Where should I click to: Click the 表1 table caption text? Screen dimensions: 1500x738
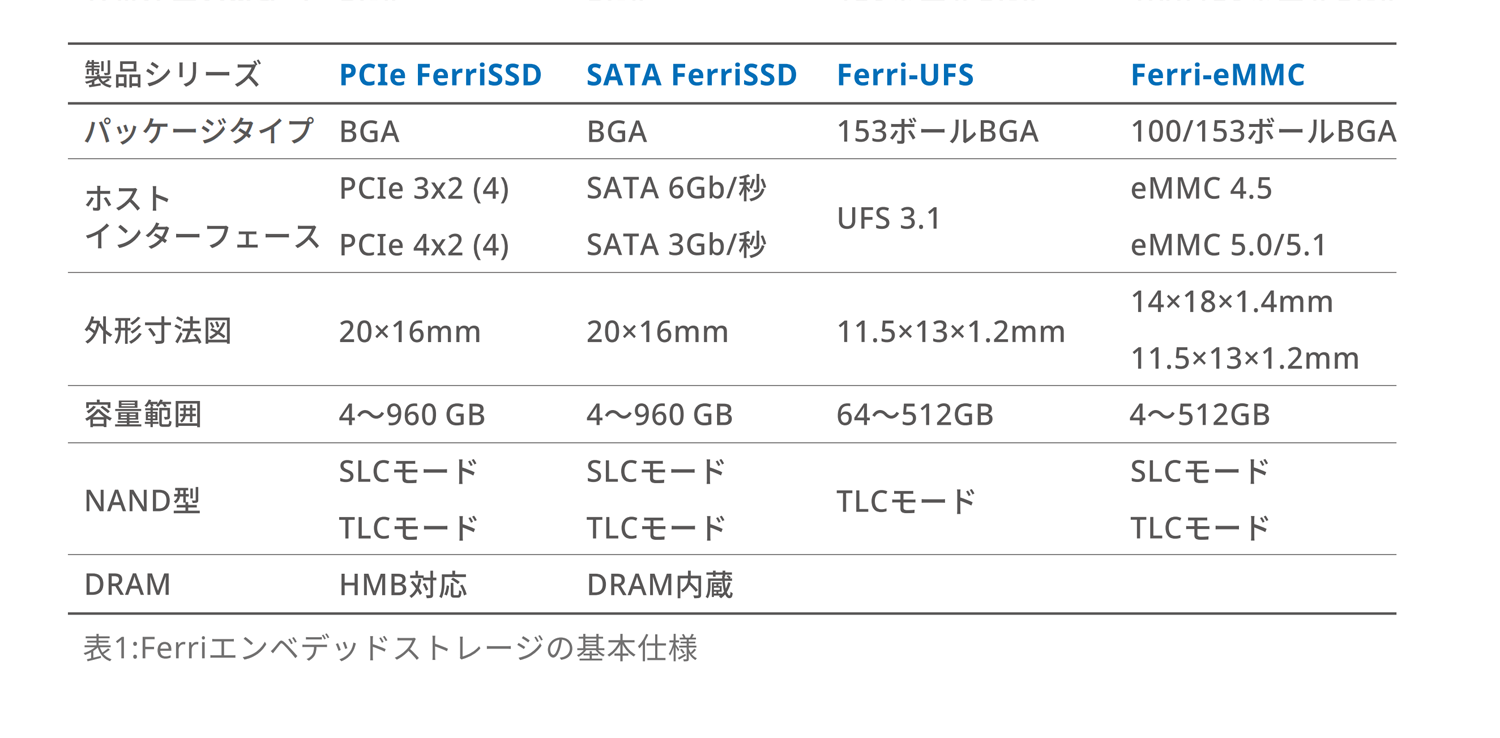(x=390, y=648)
